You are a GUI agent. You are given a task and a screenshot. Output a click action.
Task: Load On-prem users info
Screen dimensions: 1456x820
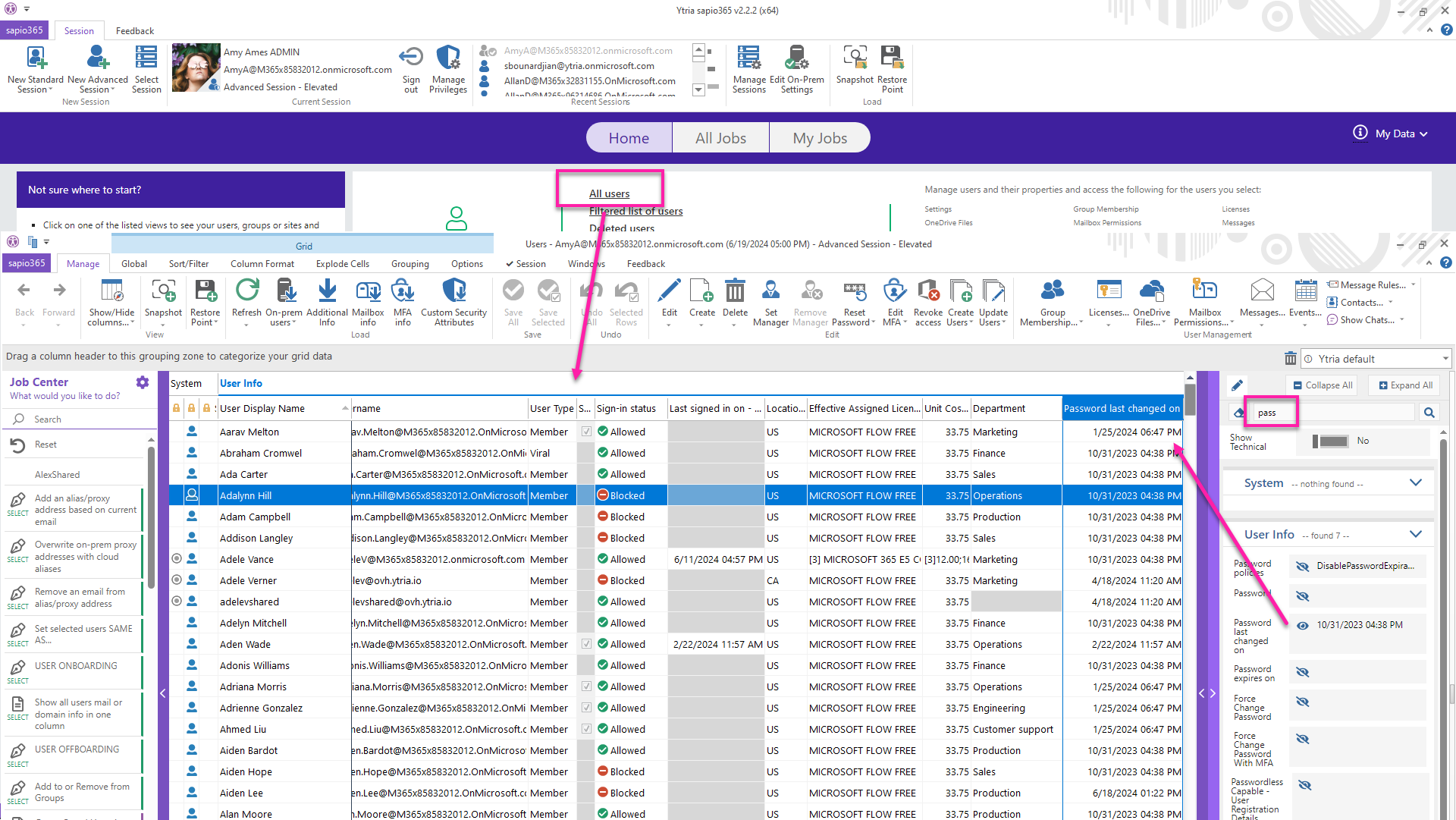(x=284, y=303)
